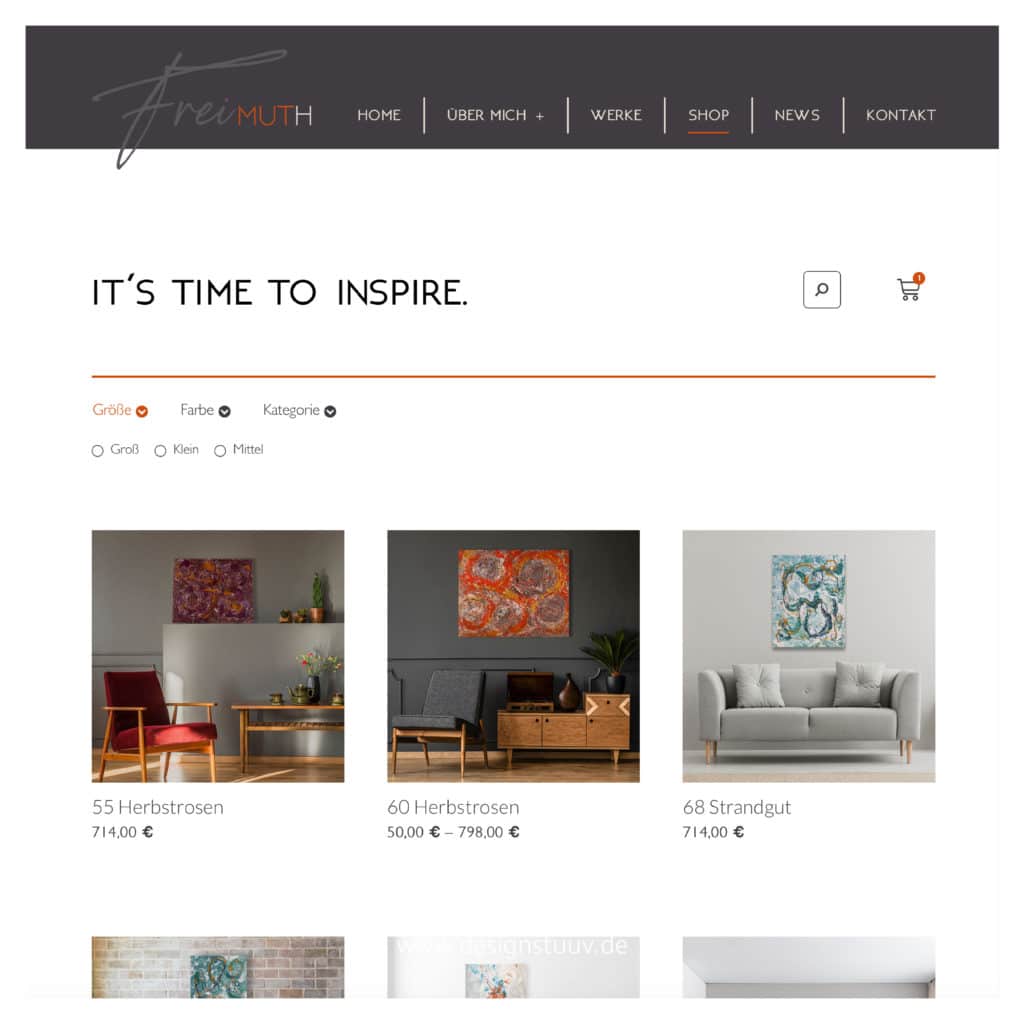Click the plus icon beside Über Mich
Screen dimensions: 1024x1024
(x=539, y=116)
